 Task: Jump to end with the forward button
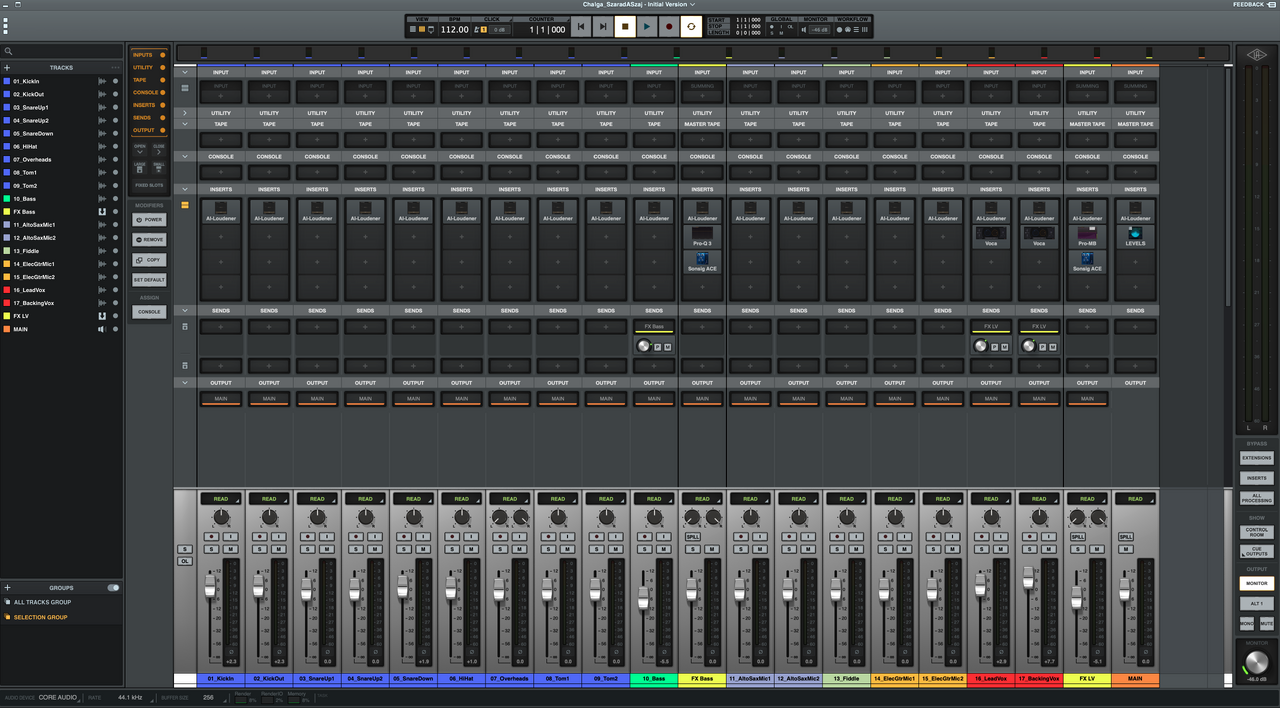pos(602,27)
